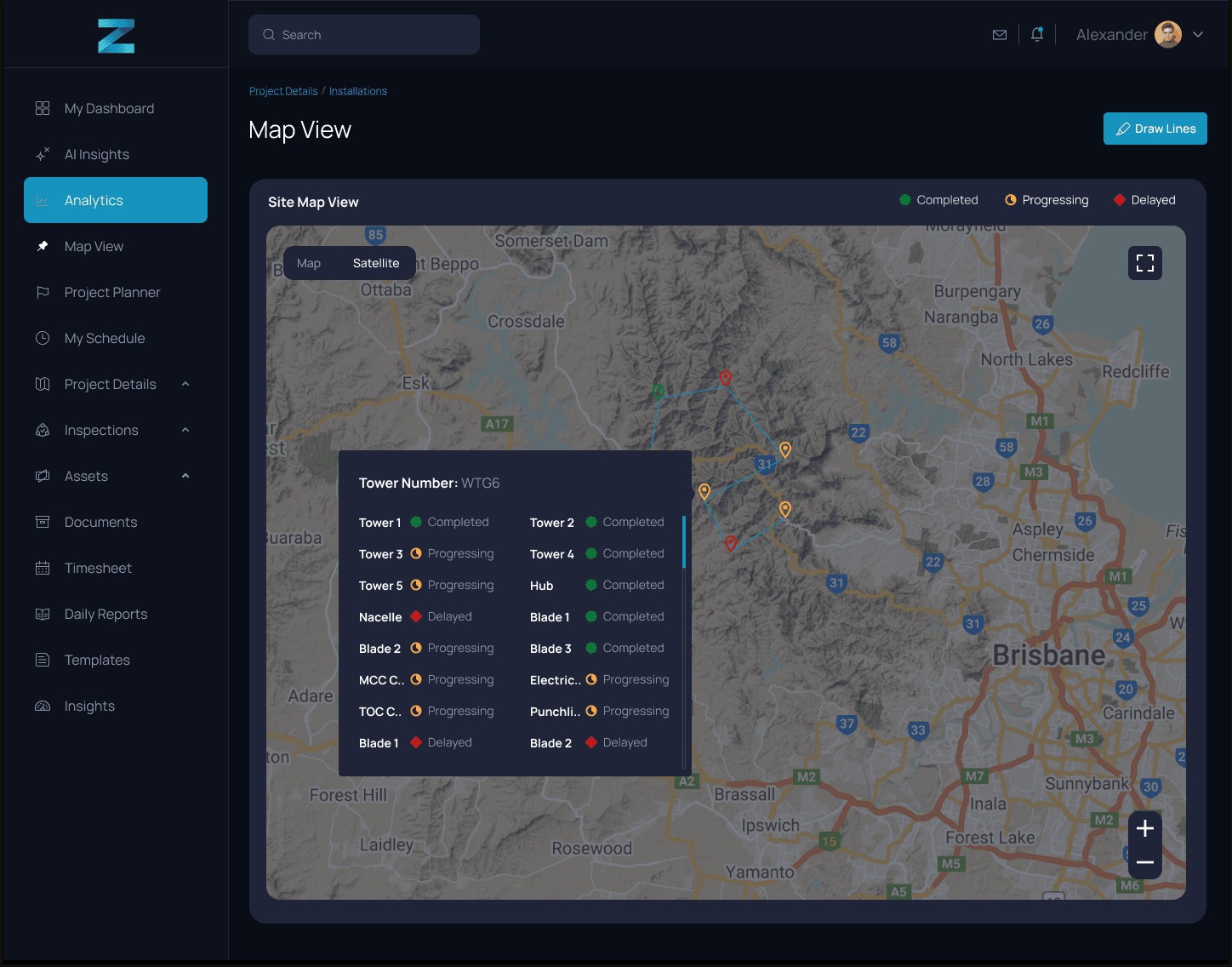Screen dimensions: 1232x967
Task: Click the Draw Lines button
Action: [x=1155, y=129]
